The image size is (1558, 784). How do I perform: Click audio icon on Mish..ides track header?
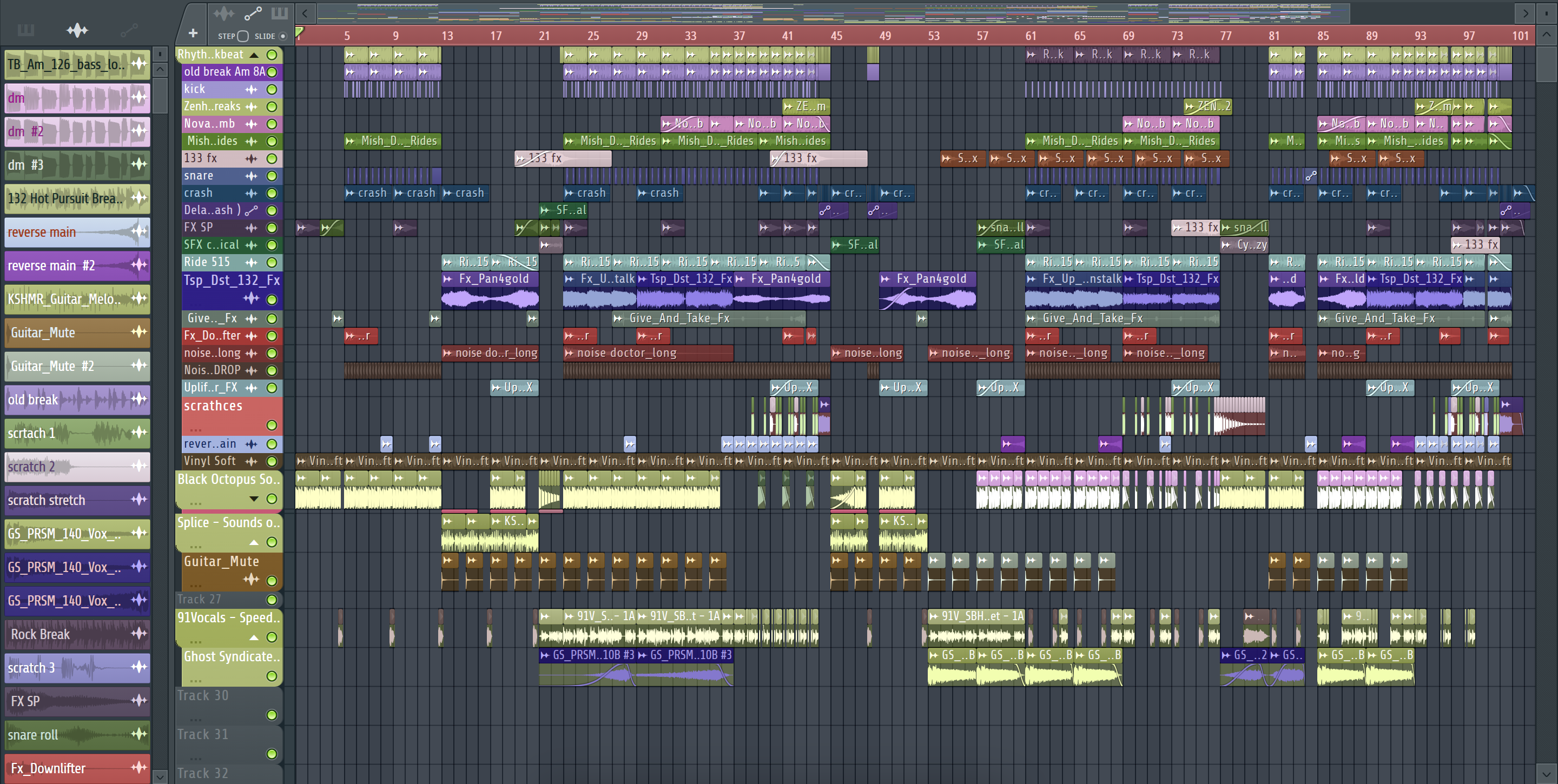pos(251,142)
